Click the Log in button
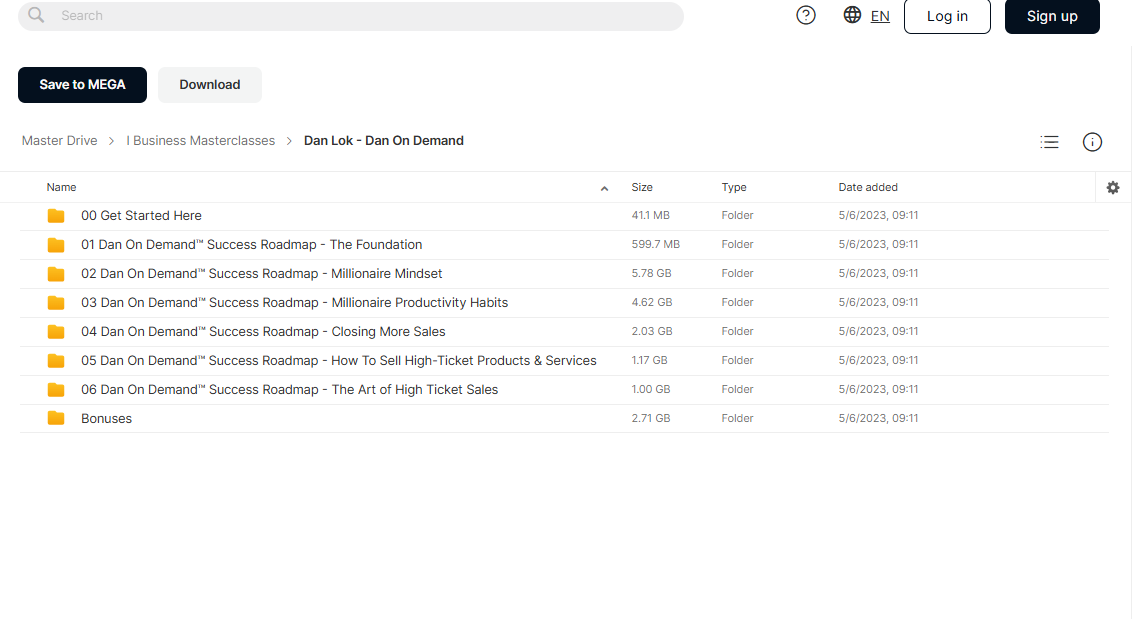Image resolution: width=1132 pixels, height=619 pixels. pyautogui.click(x=947, y=16)
